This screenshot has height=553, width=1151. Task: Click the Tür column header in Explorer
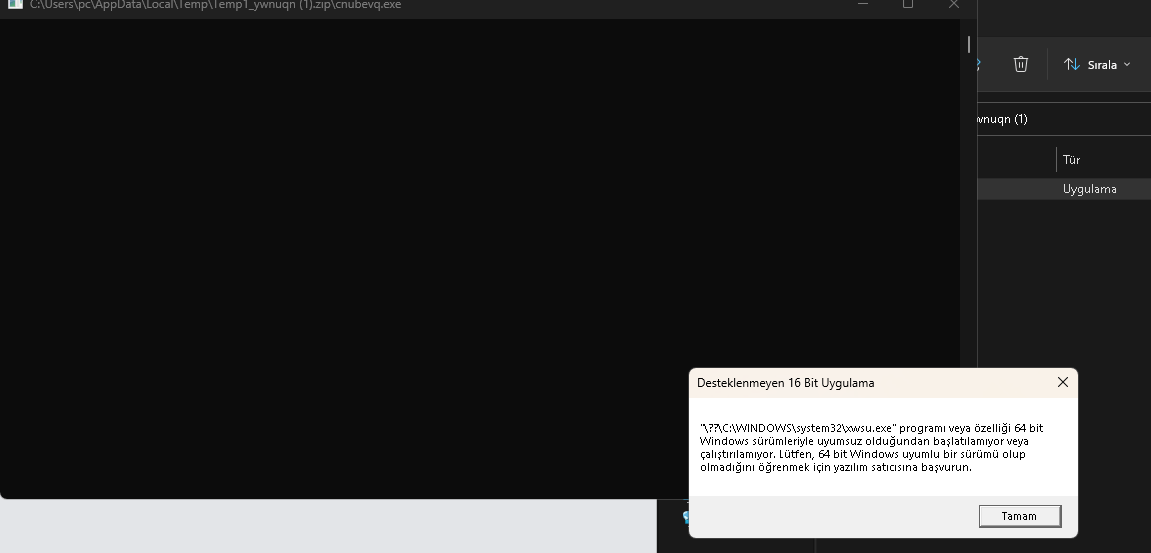pyautogui.click(x=1071, y=159)
